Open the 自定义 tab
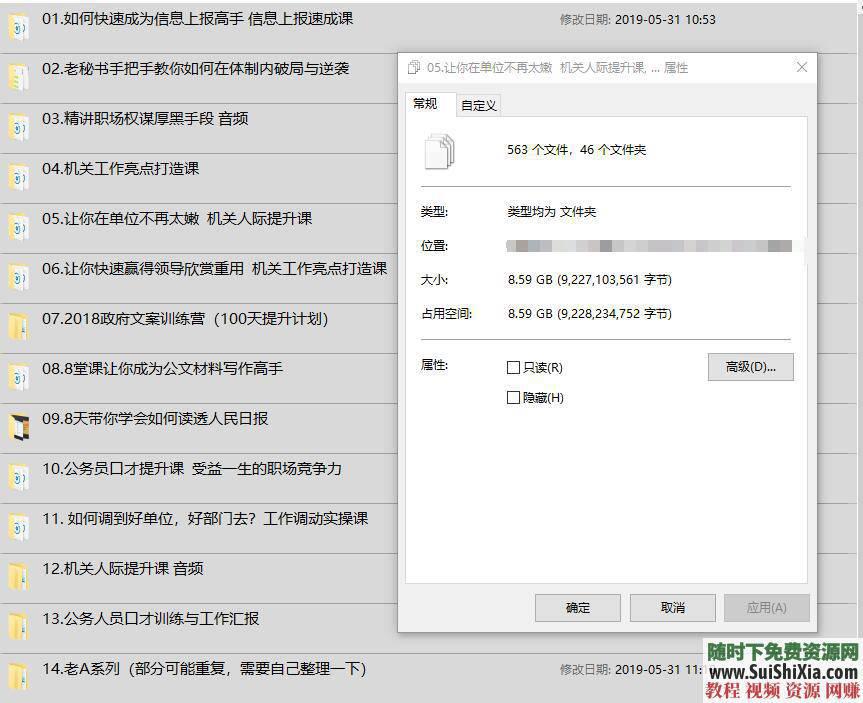 (479, 106)
